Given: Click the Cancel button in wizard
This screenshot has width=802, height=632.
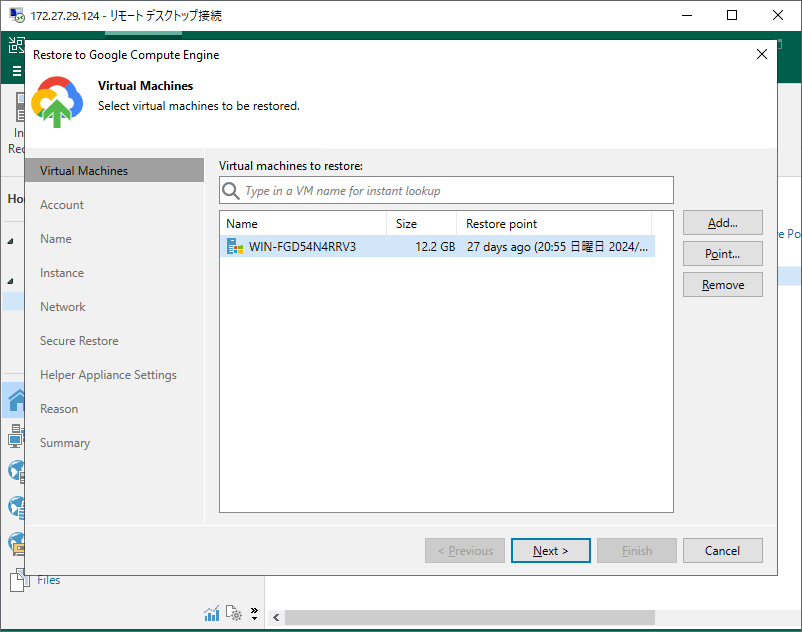Looking at the screenshot, I should pos(722,551).
